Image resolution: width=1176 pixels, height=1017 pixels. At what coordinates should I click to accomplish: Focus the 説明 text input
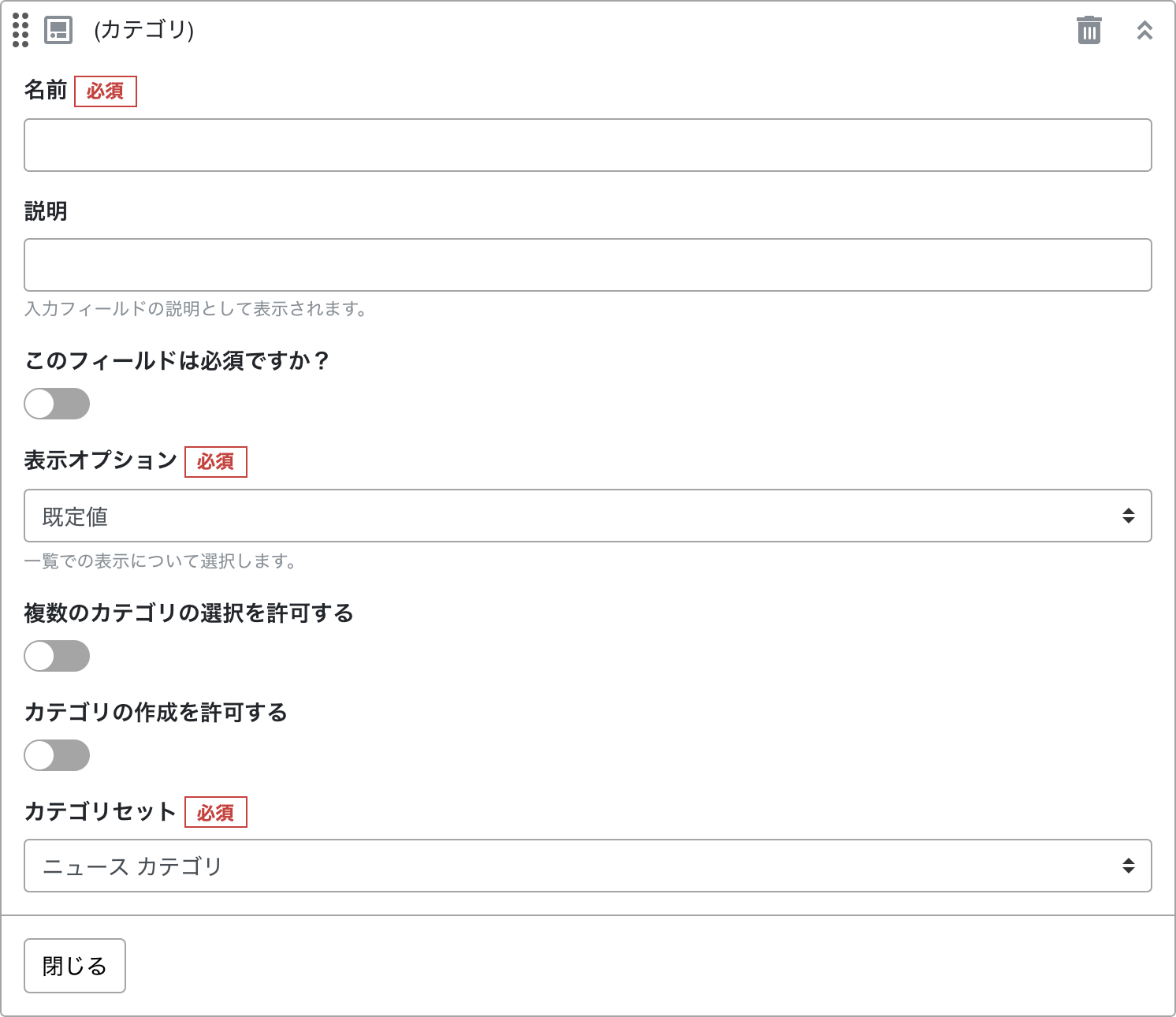[587, 265]
